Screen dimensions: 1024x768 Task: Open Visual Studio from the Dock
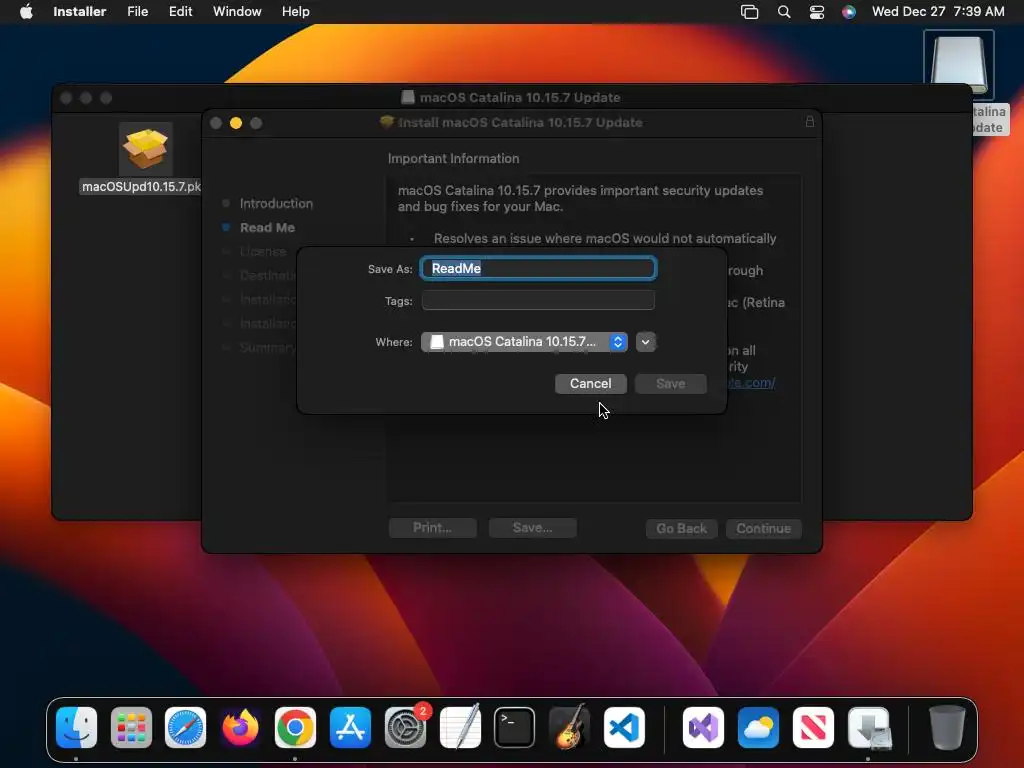pos(703,727)
